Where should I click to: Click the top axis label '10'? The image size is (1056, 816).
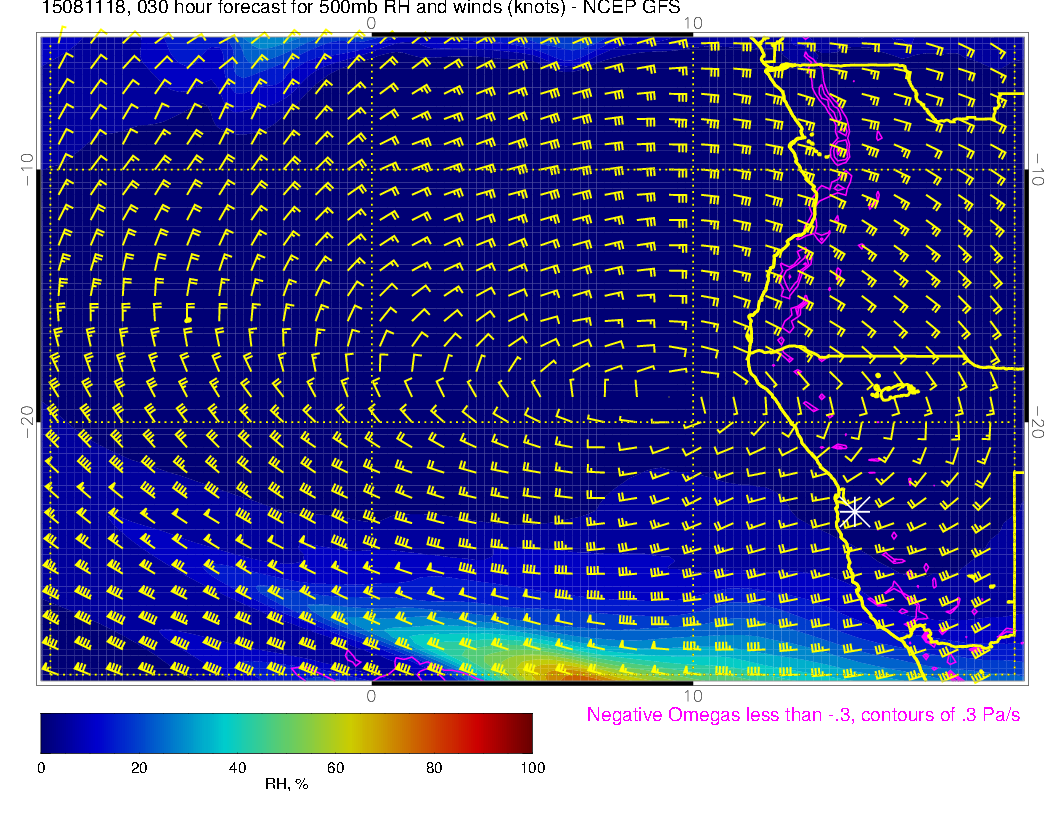click(x=693, y=23)
